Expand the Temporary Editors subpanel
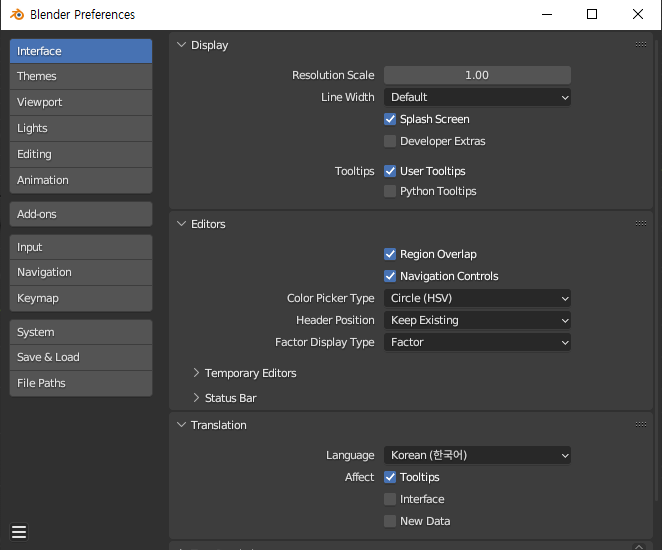 (196, 373)
